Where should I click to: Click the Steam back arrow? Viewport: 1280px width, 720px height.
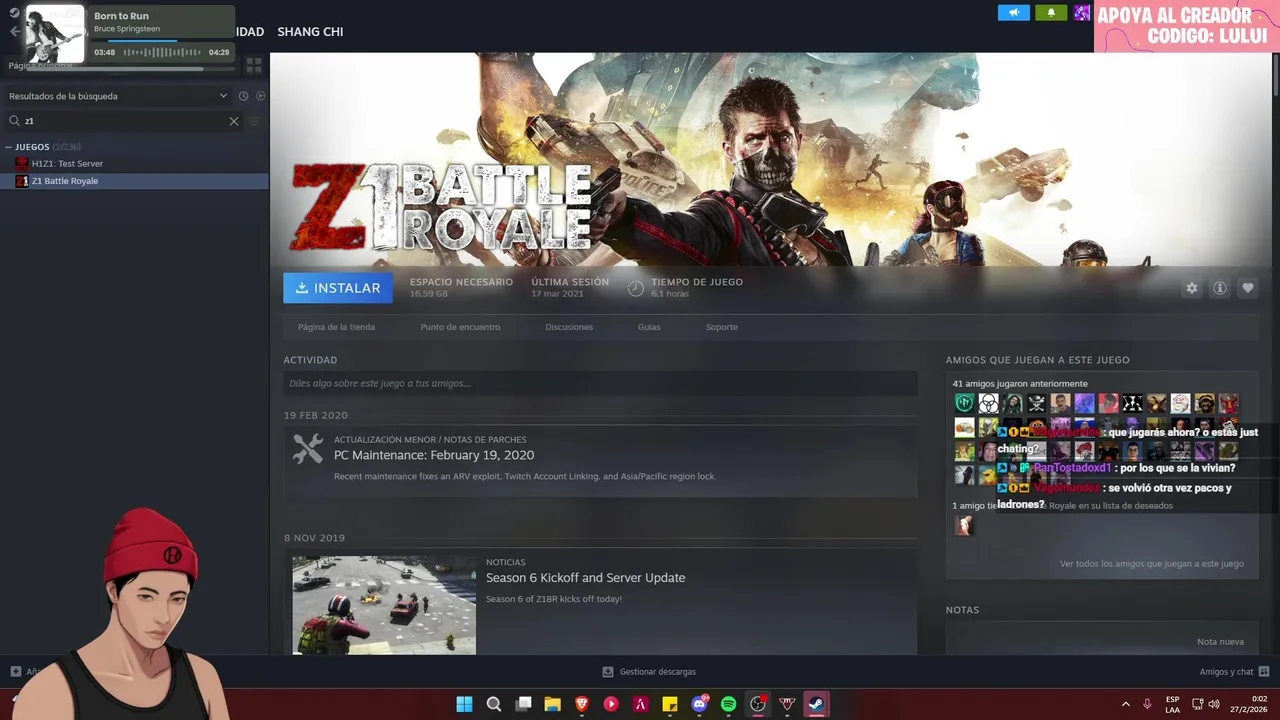pyautogui.click(x=14, y=32)
